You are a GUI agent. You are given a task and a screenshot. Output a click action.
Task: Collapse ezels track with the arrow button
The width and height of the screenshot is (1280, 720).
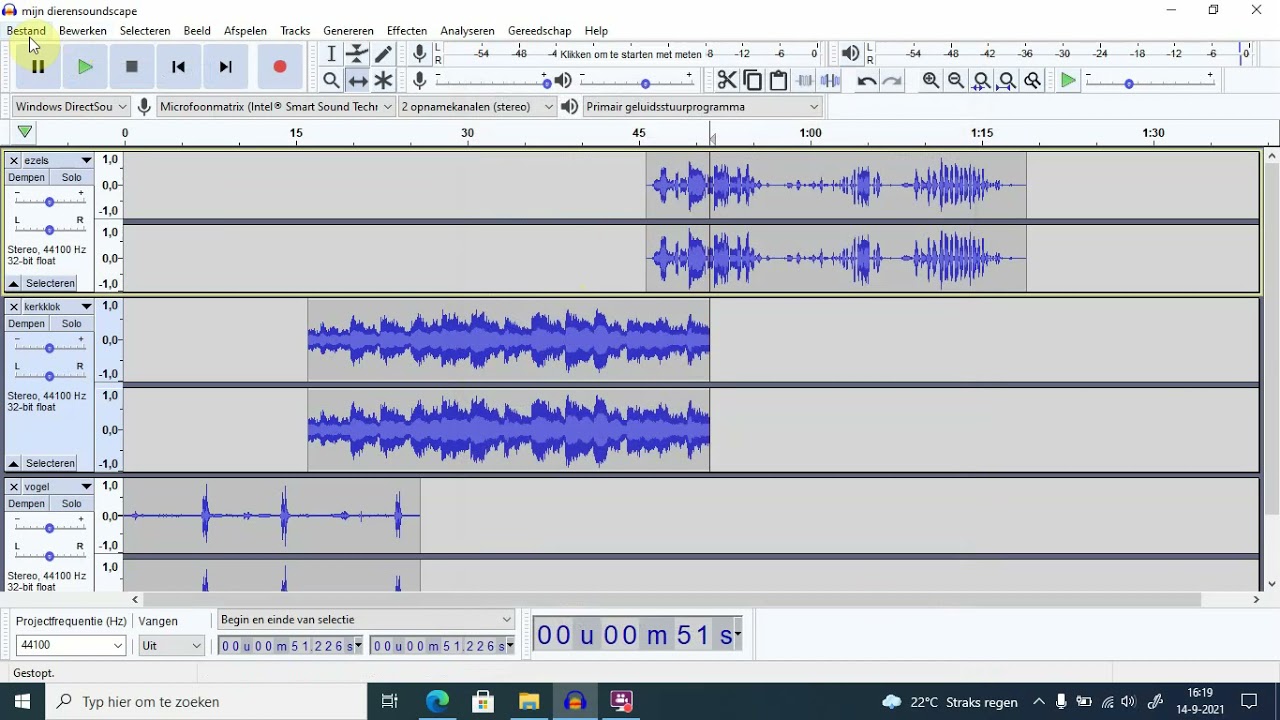[14, 284]
